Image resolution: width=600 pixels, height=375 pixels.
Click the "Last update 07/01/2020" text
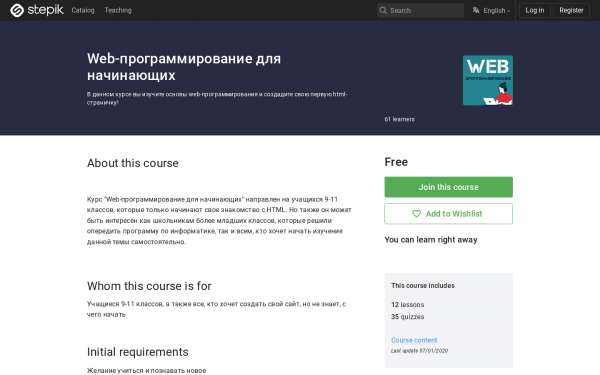[419, 351]
